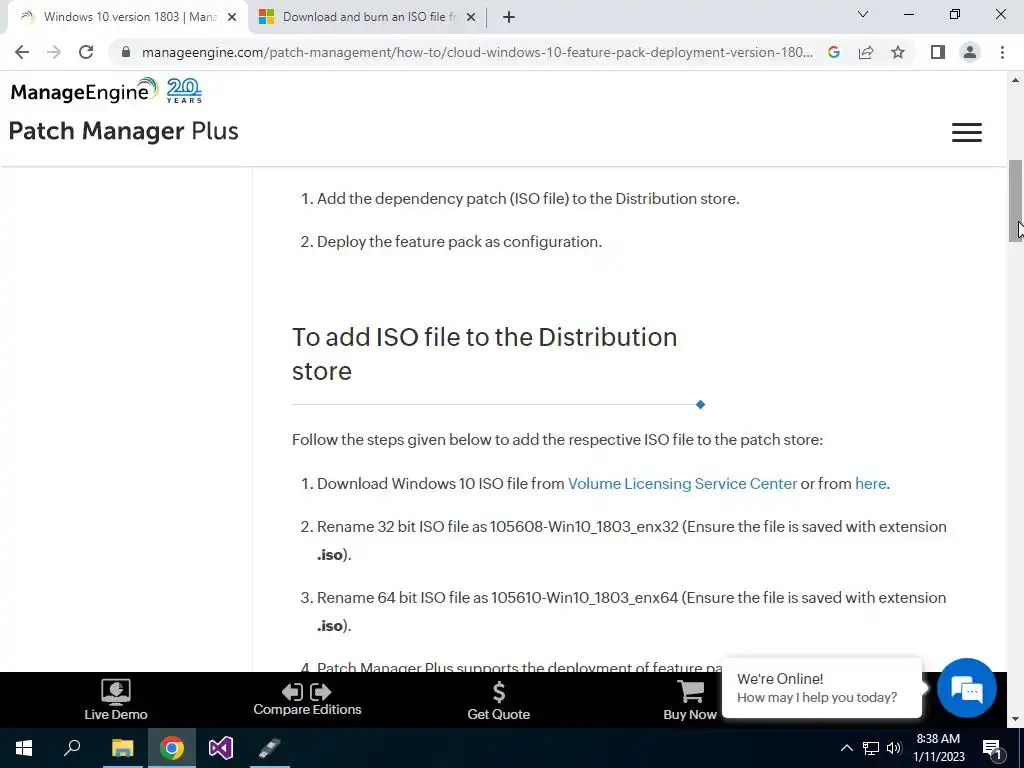Image resolution: width=1024 pixels, height=768 pixels.
Task: Close the Download and burn an ISO tab
Action: [470, 18]
